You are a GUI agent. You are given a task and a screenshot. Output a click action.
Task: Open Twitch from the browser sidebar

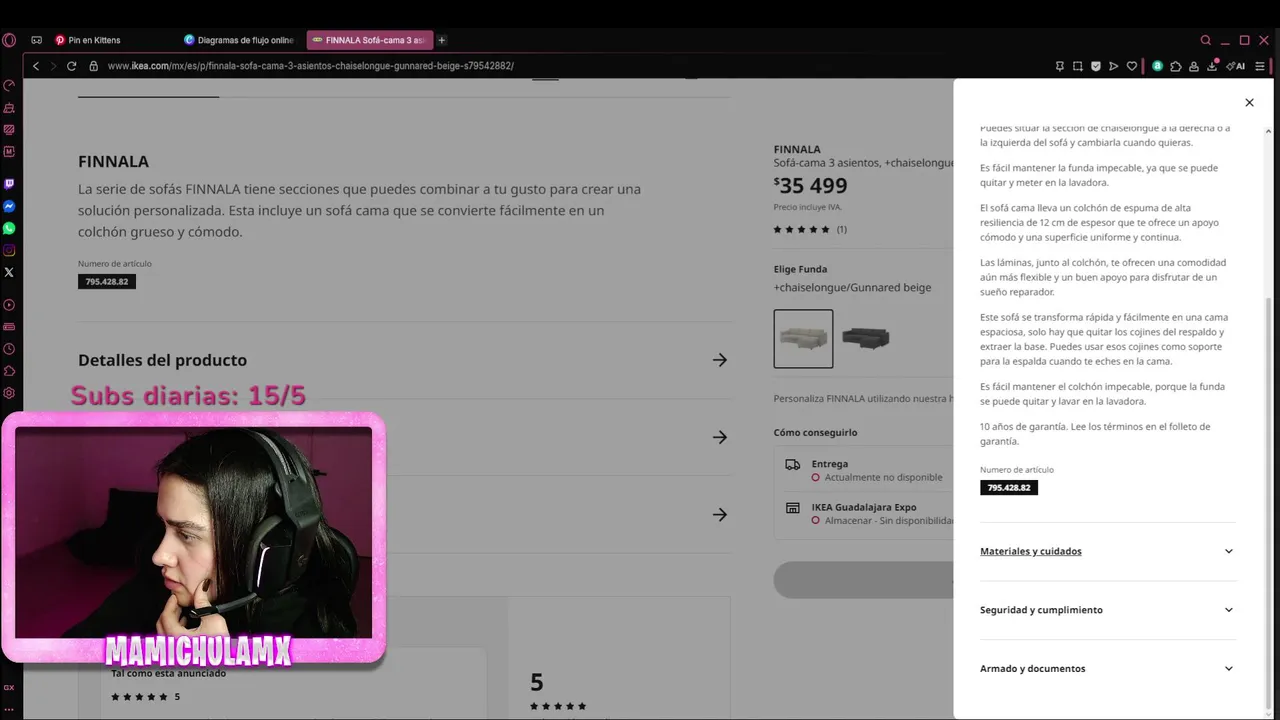(9, 184)
